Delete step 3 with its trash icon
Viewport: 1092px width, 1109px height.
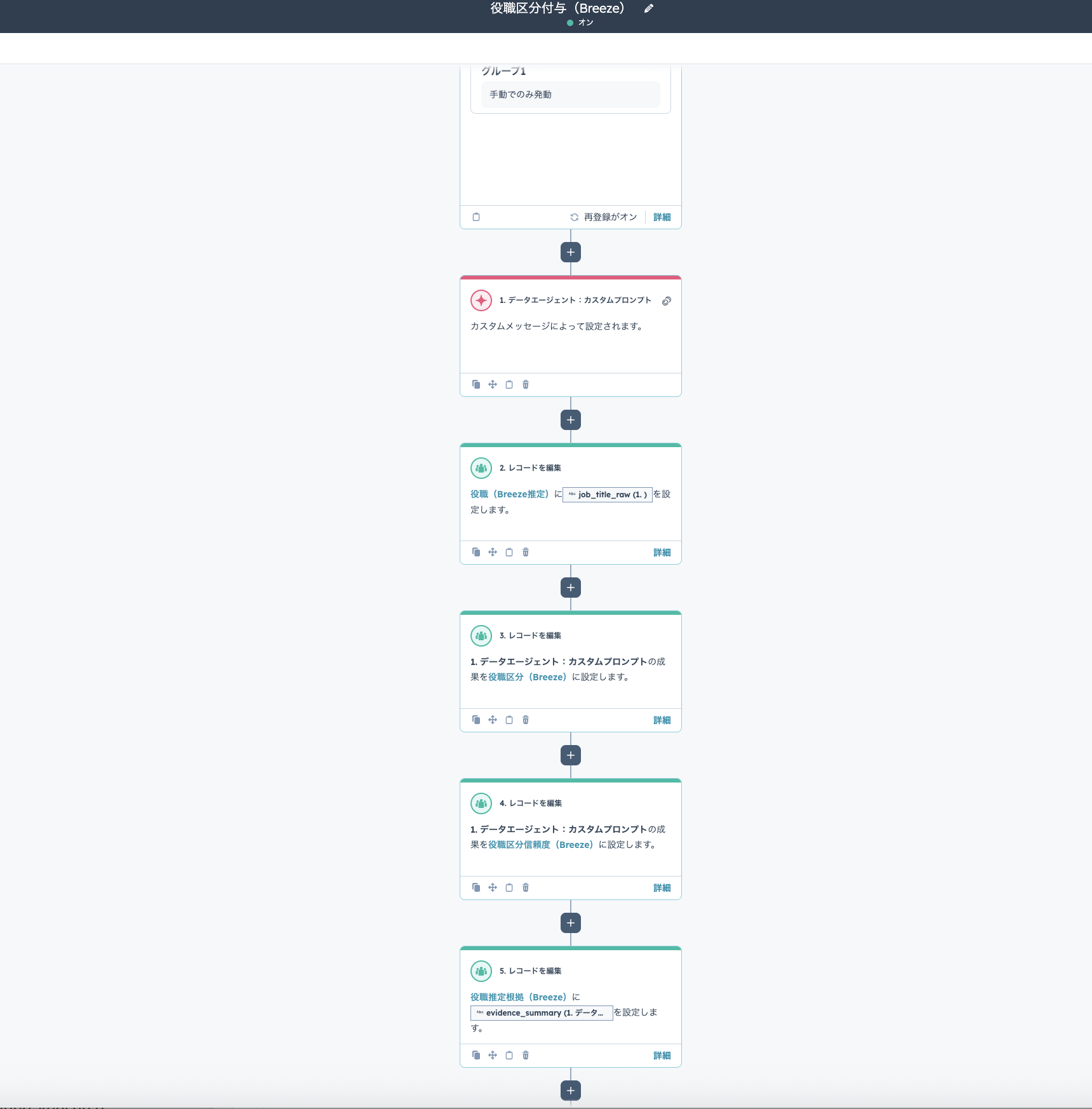526,720
